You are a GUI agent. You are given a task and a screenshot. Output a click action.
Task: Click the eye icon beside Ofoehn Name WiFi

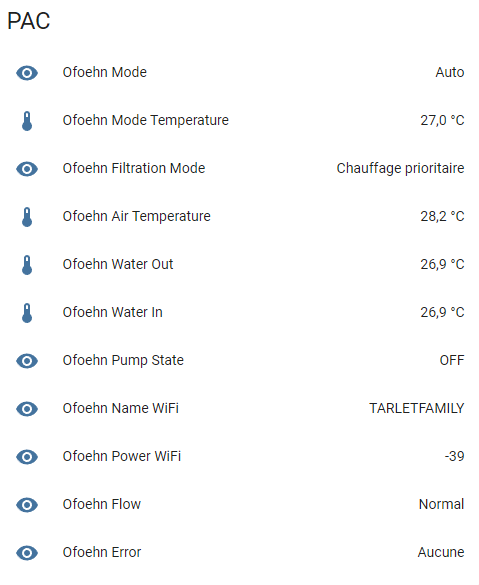(x=27, y=409)
